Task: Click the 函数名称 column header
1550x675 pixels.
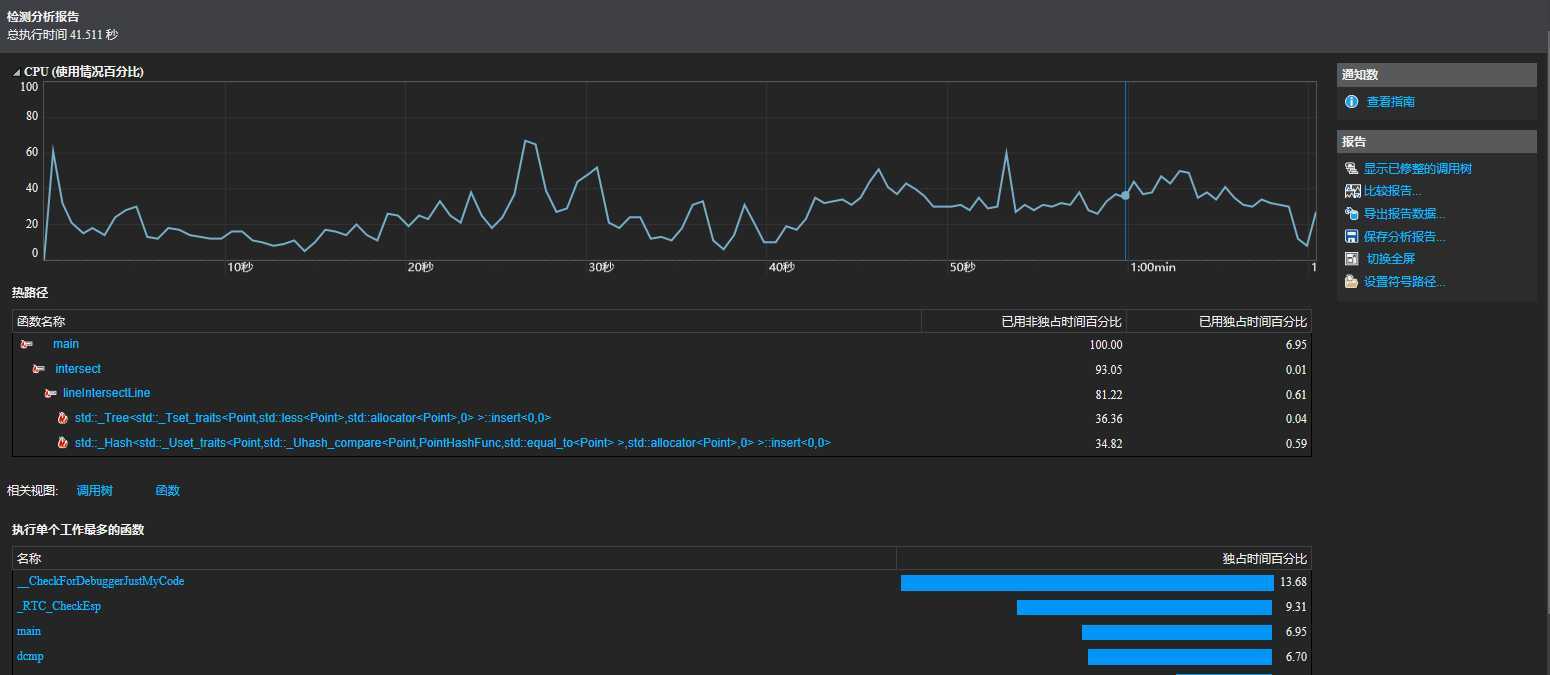Action: (467, 322)
